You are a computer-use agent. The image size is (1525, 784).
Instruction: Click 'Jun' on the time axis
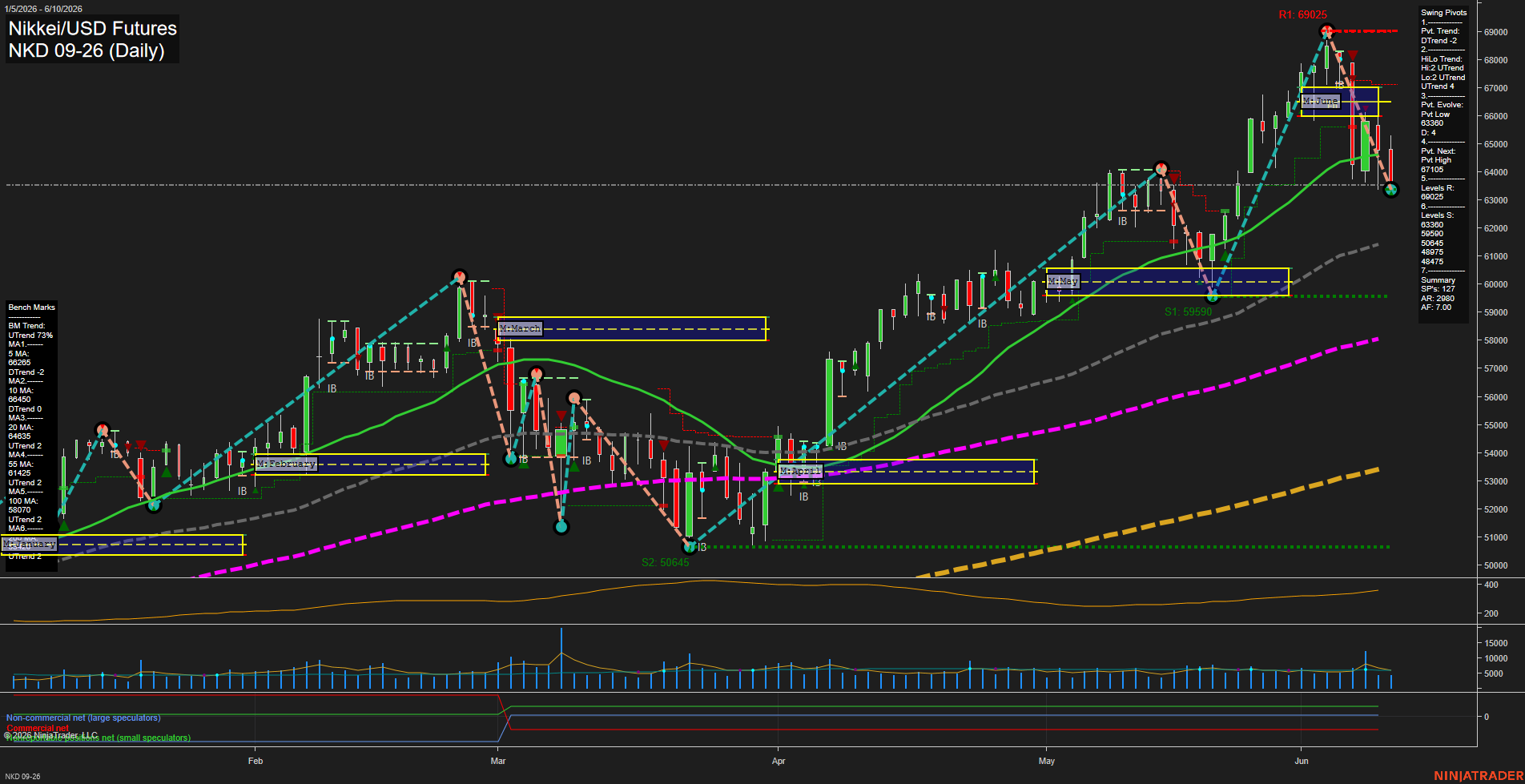(x=1302, y=761)
